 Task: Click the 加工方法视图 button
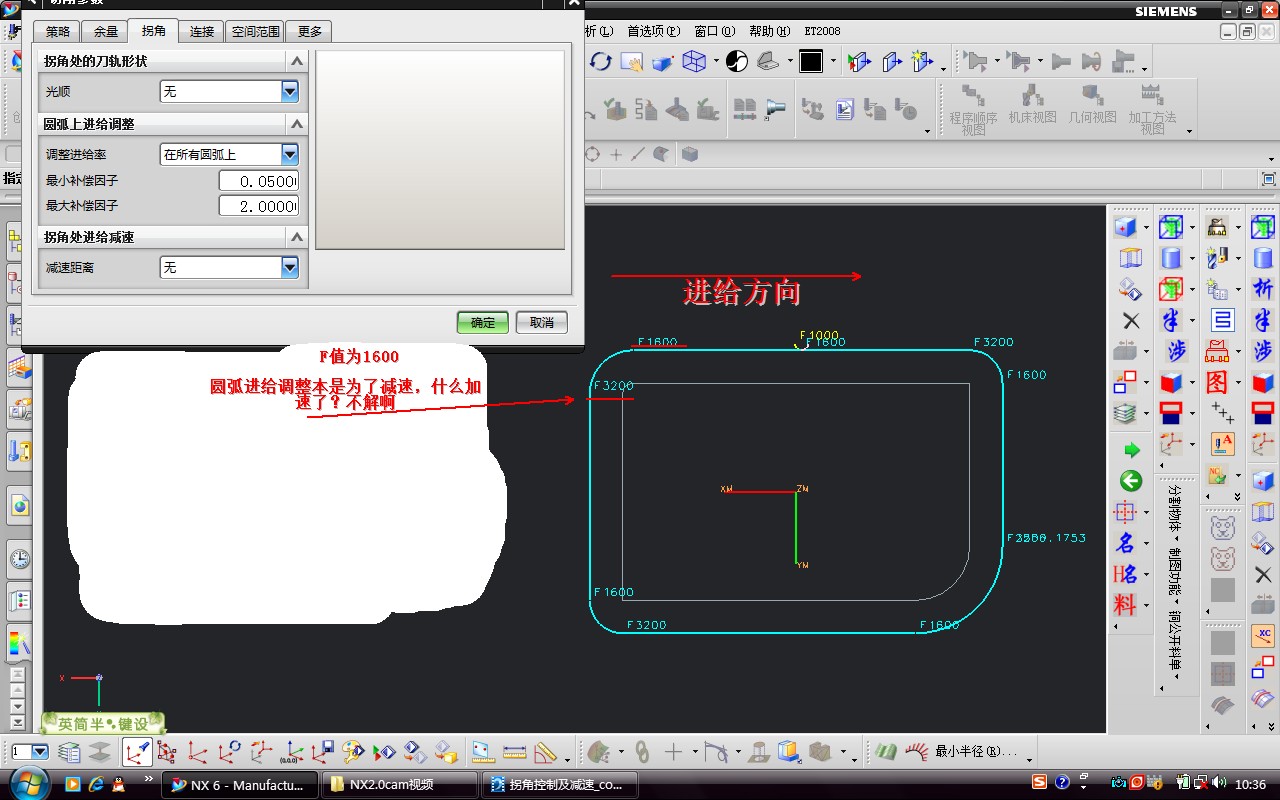point(1152,109)
